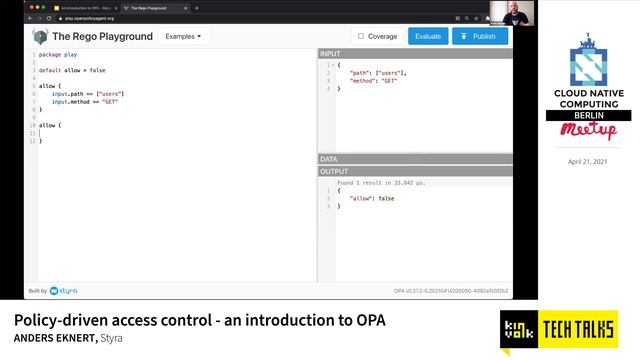Click 'input.method == "GET"' line
This screenshot has width=640, height=360.
coord(84,102)
